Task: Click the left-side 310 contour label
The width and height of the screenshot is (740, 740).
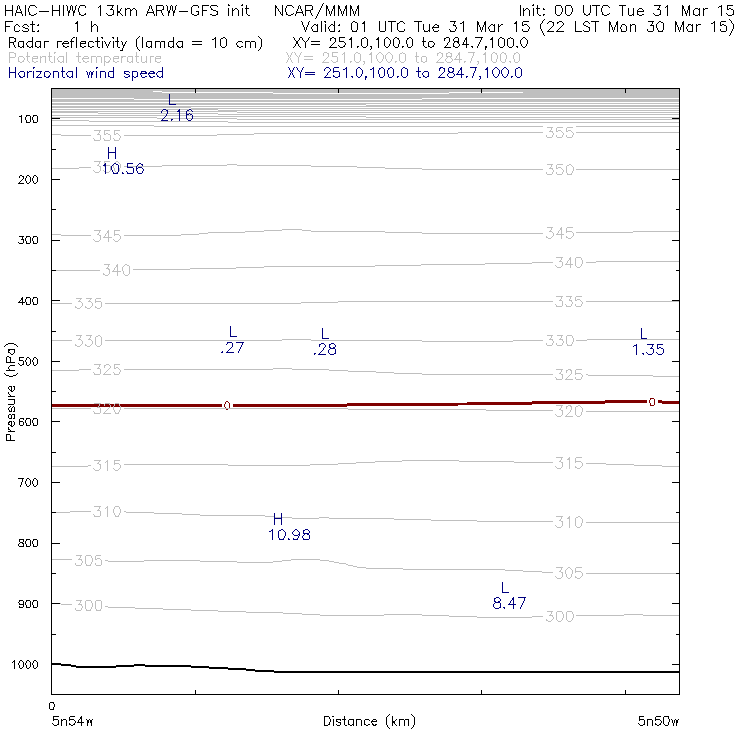Action: [107, 512]
